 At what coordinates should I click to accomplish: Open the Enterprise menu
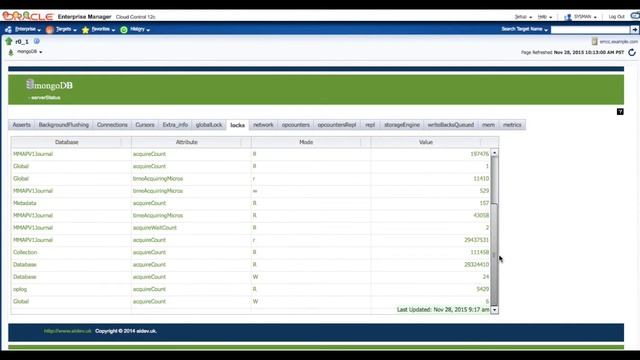pyautogui.click(x=28, y=29)
